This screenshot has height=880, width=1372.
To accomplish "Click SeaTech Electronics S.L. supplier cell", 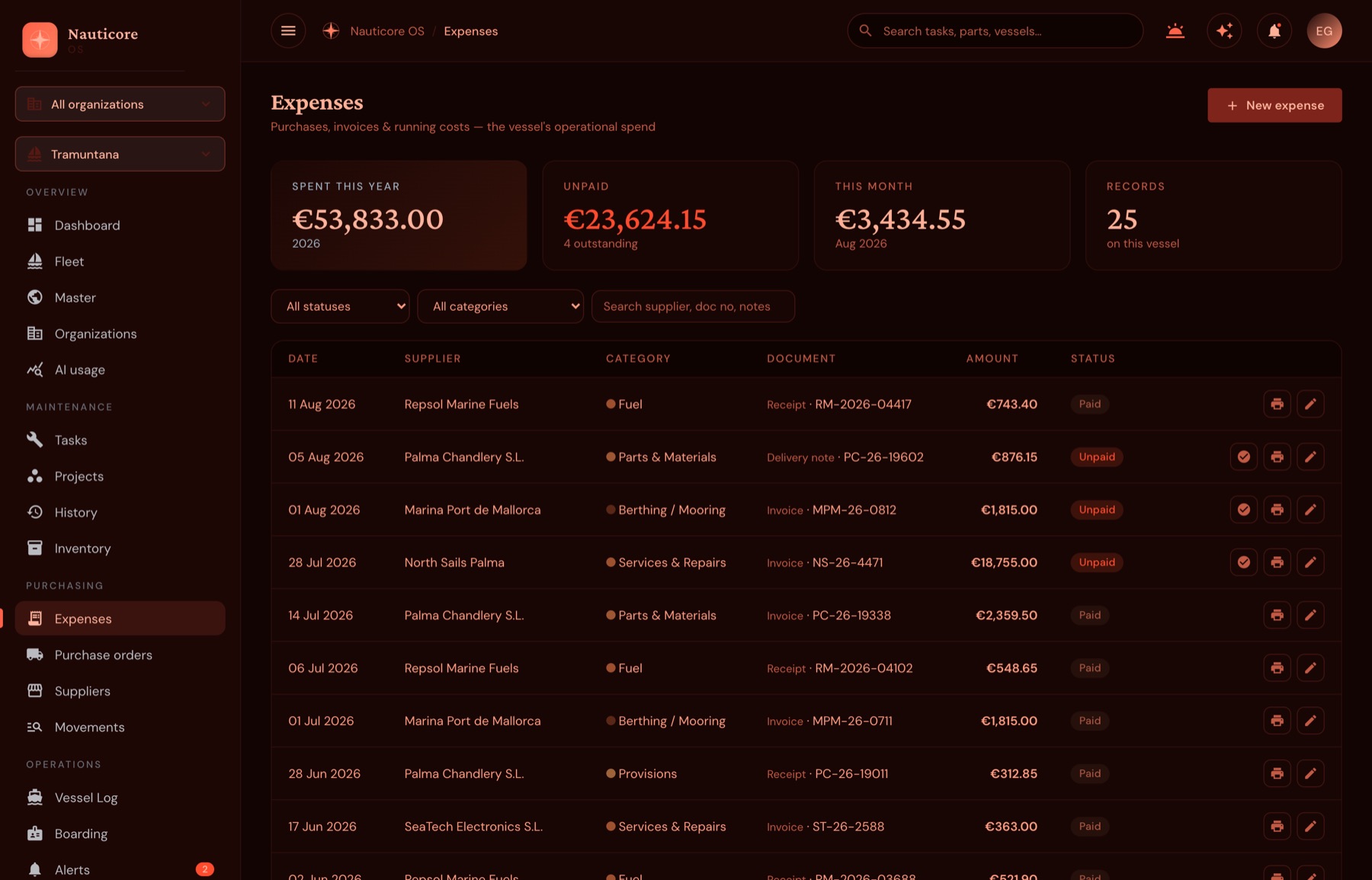I will pyautogui.click(x=473, y=827).
